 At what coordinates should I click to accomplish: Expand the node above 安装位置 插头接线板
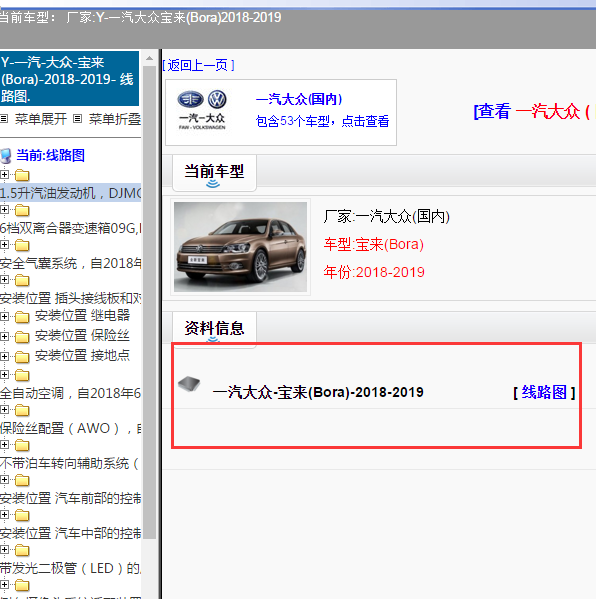coord(4,280)
